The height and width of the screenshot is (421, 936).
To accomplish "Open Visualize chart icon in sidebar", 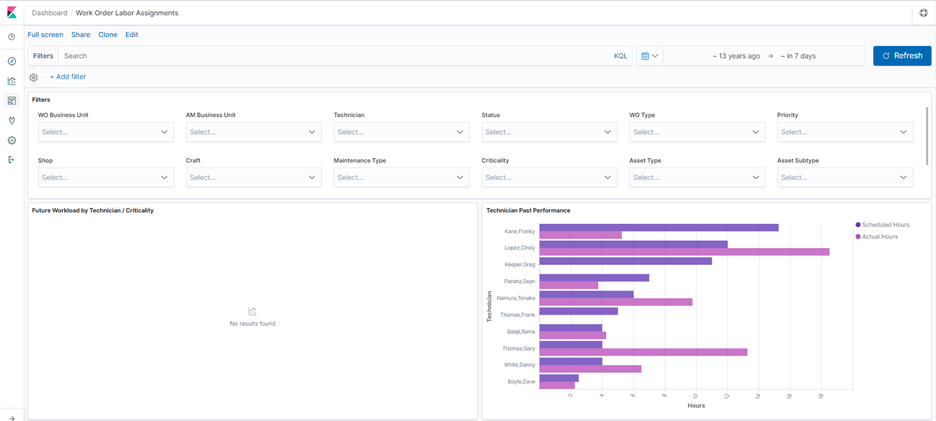I will coord(11,81).
